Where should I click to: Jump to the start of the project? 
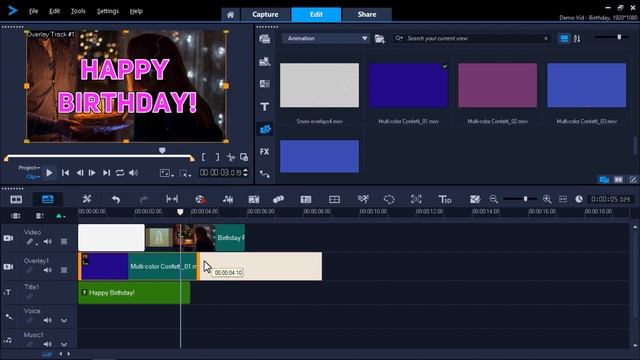pos(65,173)
